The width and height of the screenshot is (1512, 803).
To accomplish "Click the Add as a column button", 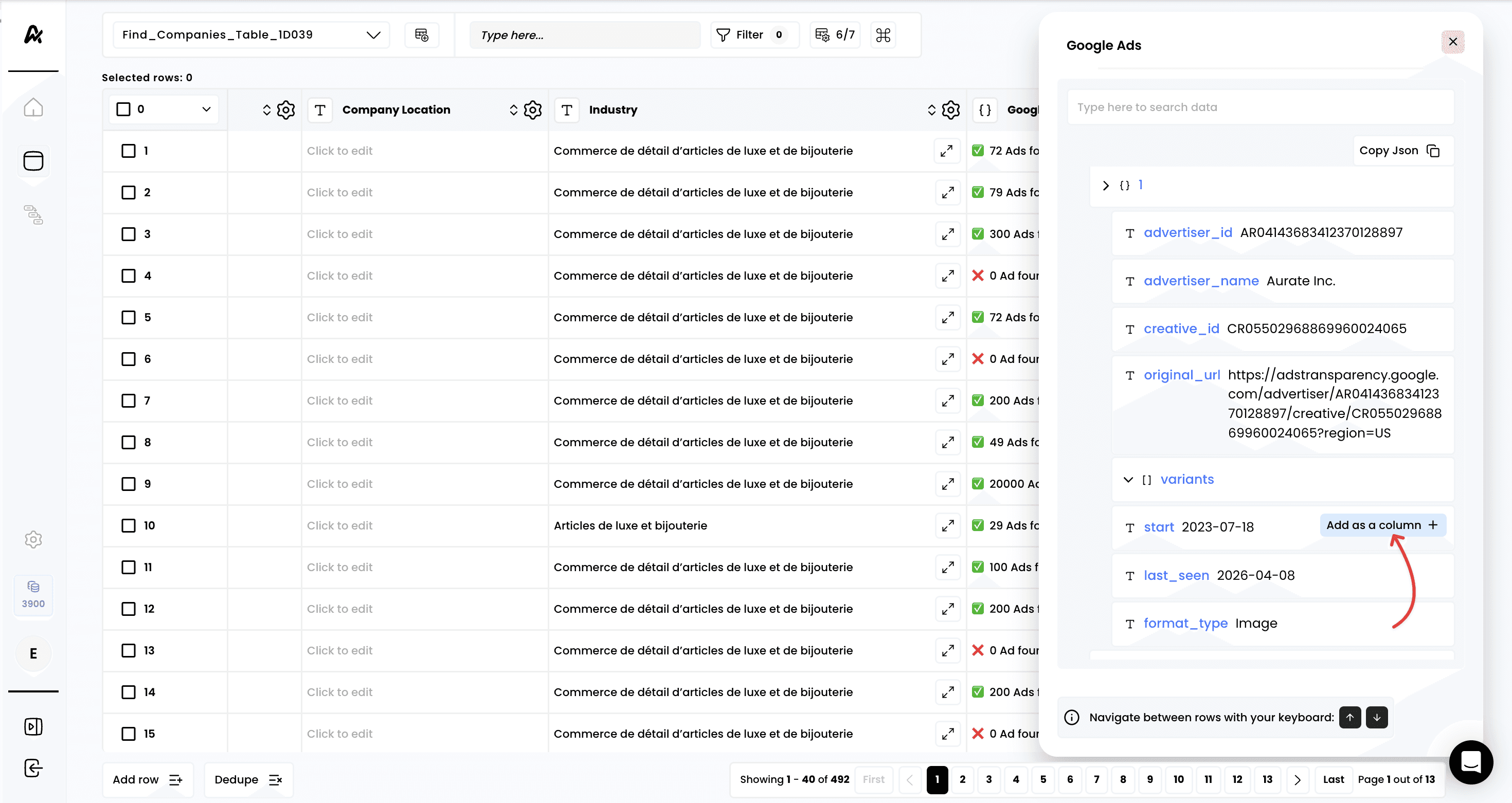I will click(x=1382, y=525).
